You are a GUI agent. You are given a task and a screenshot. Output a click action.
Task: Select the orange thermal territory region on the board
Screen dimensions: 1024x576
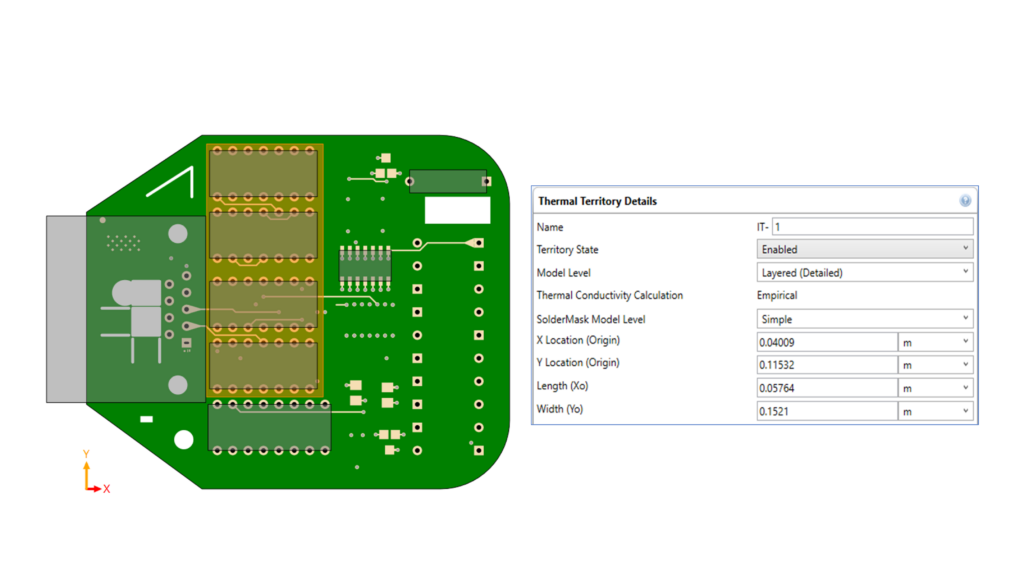coord(264,268)
